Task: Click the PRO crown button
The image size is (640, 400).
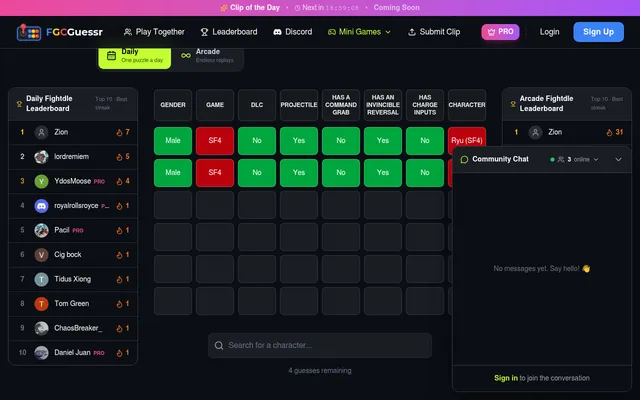Action: (500, 32)
